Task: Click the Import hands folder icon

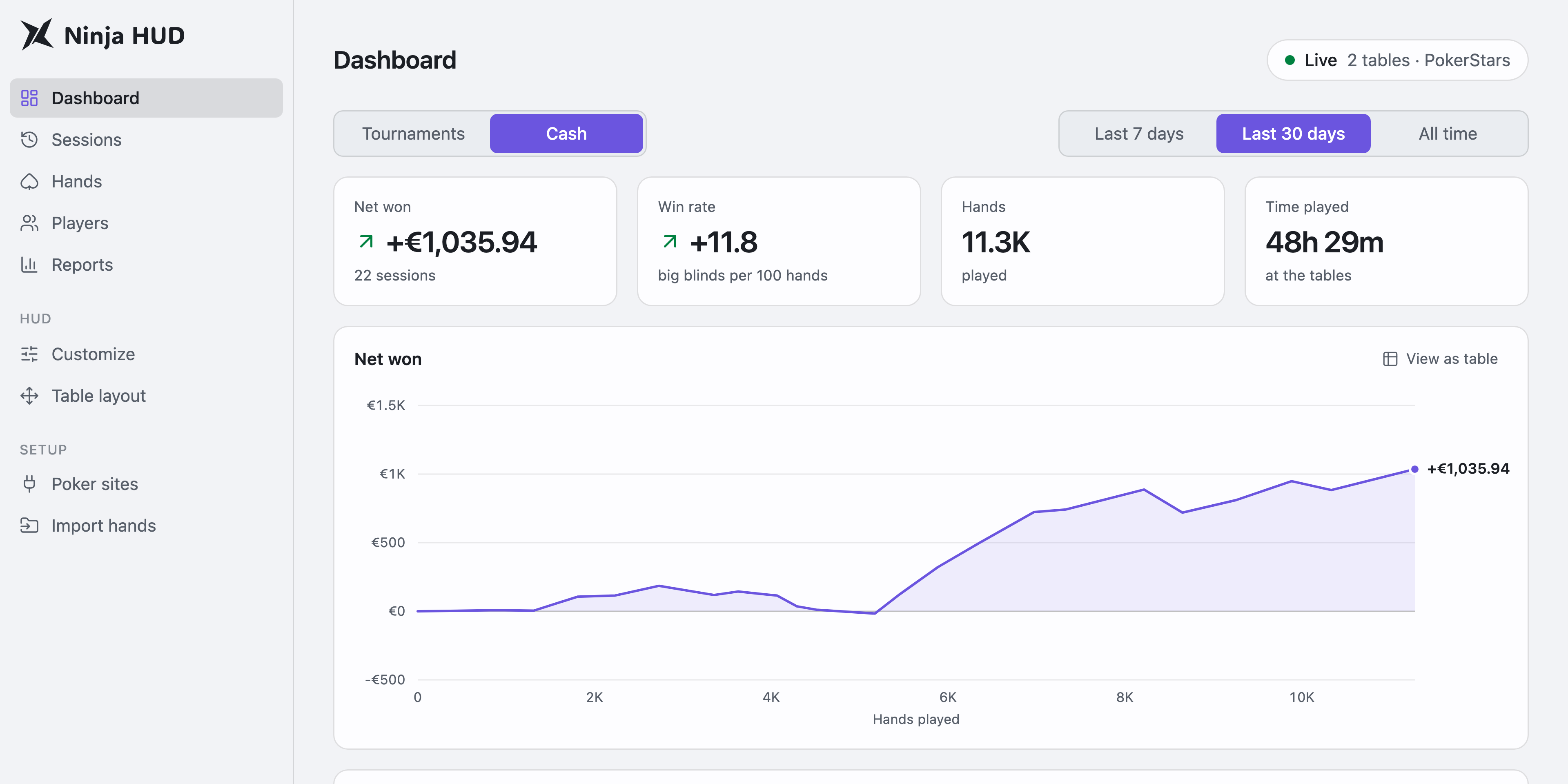Action: click(29, 525)
